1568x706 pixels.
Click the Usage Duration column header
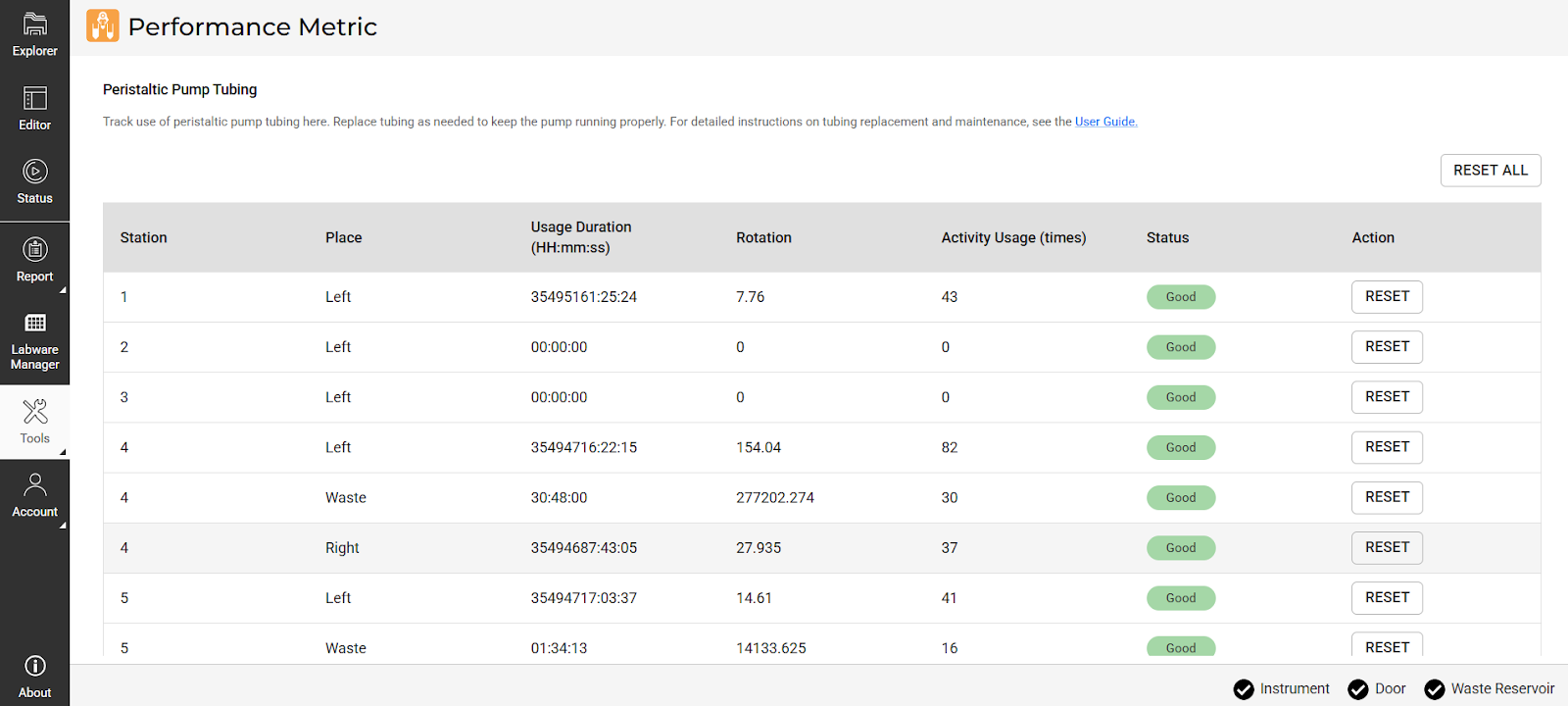(x=581, y=237)
